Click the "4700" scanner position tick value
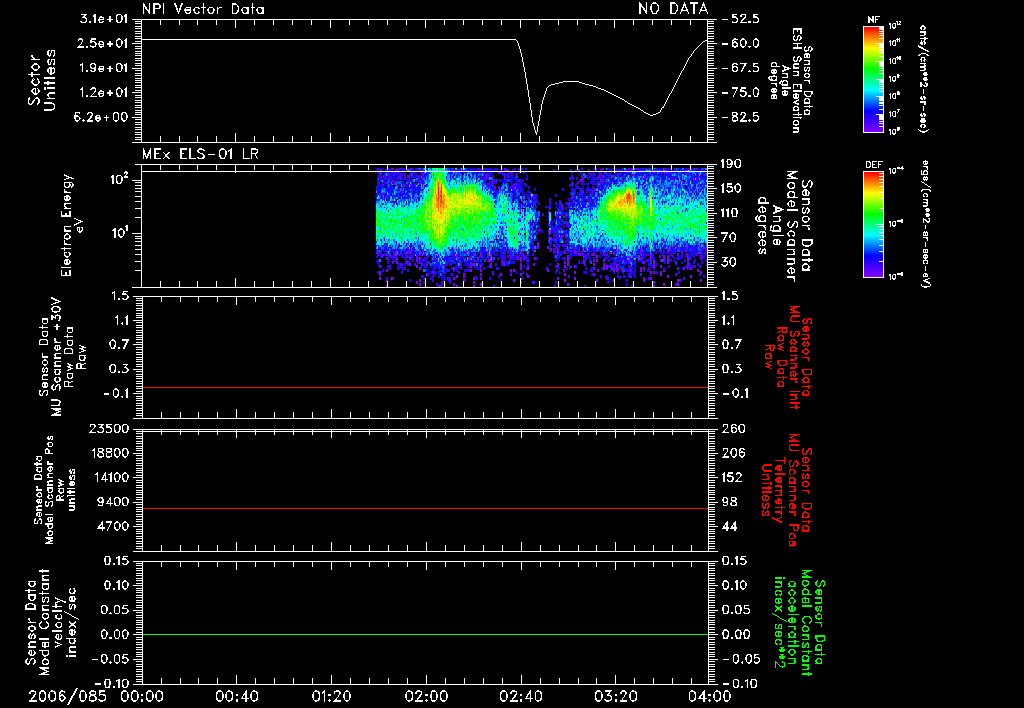1024x708 pixels. coord(112,526)
